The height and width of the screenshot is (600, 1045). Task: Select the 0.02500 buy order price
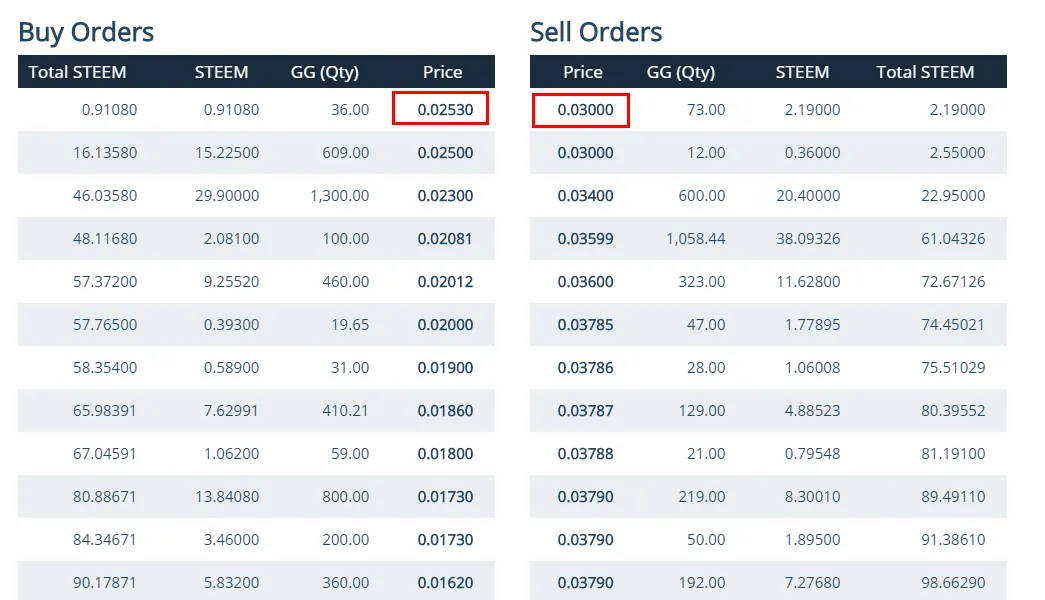[x=445, y=153]
